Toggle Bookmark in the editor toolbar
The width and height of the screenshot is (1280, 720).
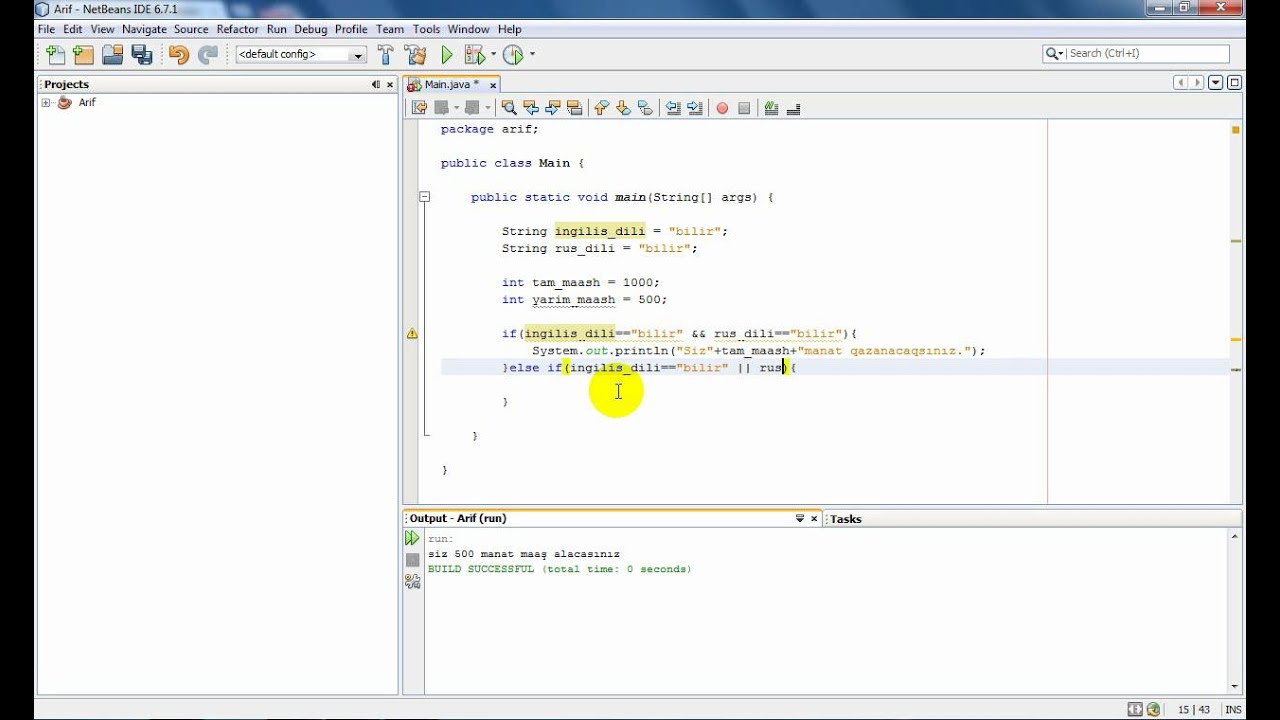pyautogui.click(x=645, y=108)
